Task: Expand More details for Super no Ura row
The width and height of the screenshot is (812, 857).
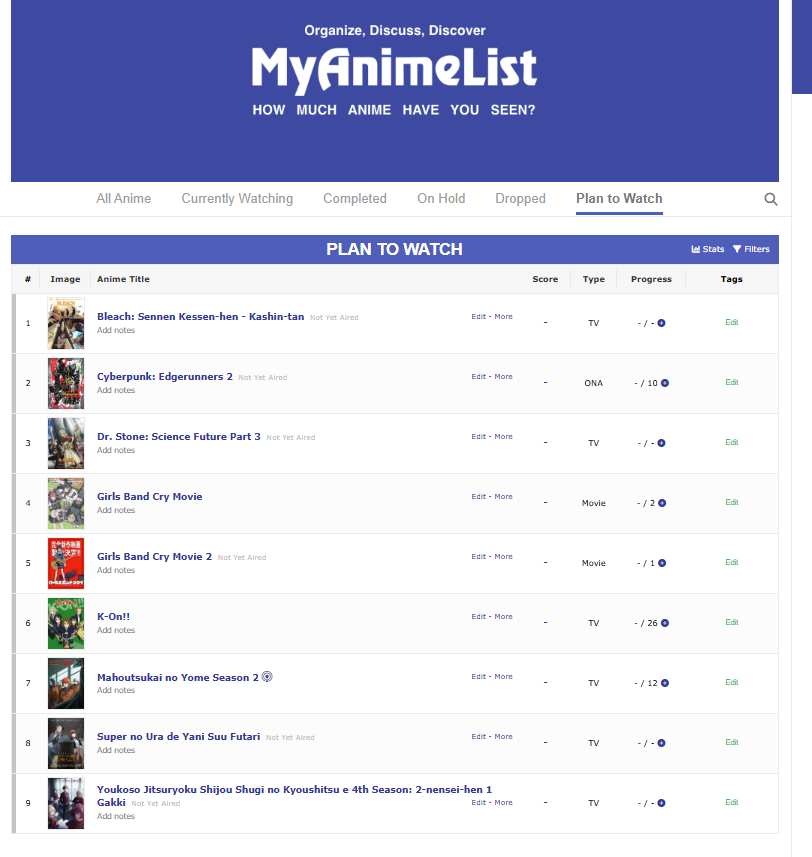Action: click(x=503, y=737)
